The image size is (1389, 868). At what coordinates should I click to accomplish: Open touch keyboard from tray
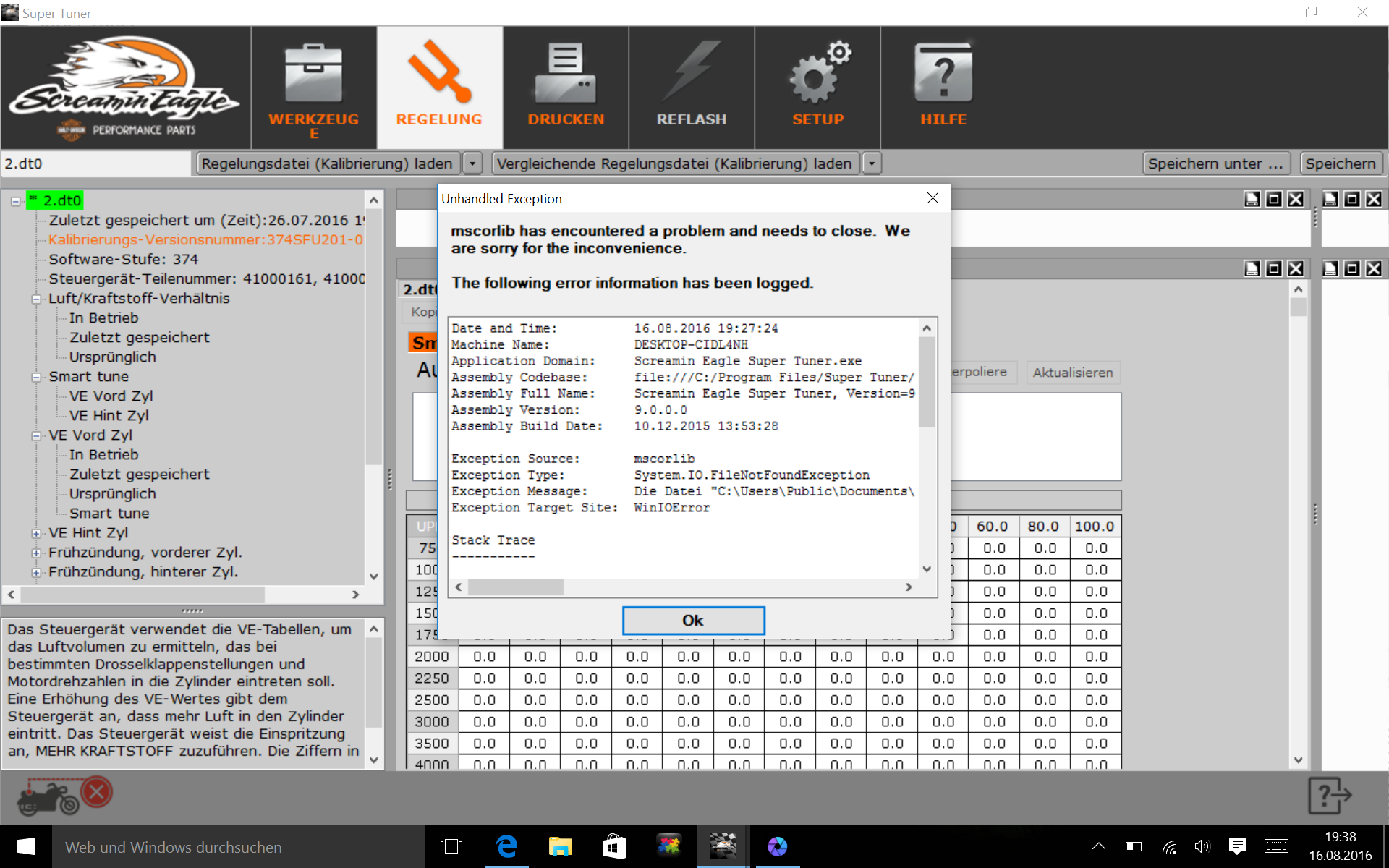(x=1276, y=846)
